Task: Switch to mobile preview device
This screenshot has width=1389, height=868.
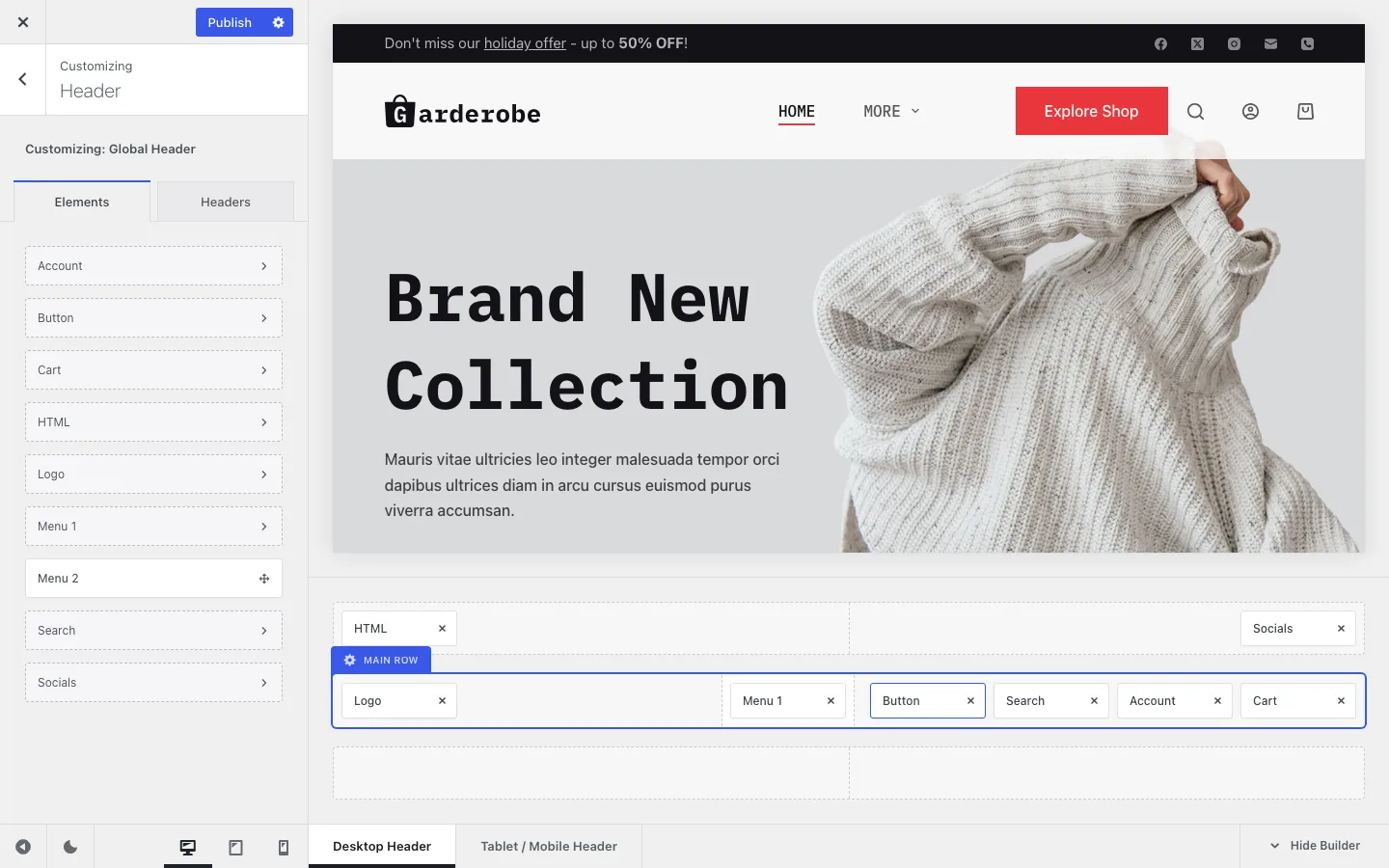Action: 284,847
